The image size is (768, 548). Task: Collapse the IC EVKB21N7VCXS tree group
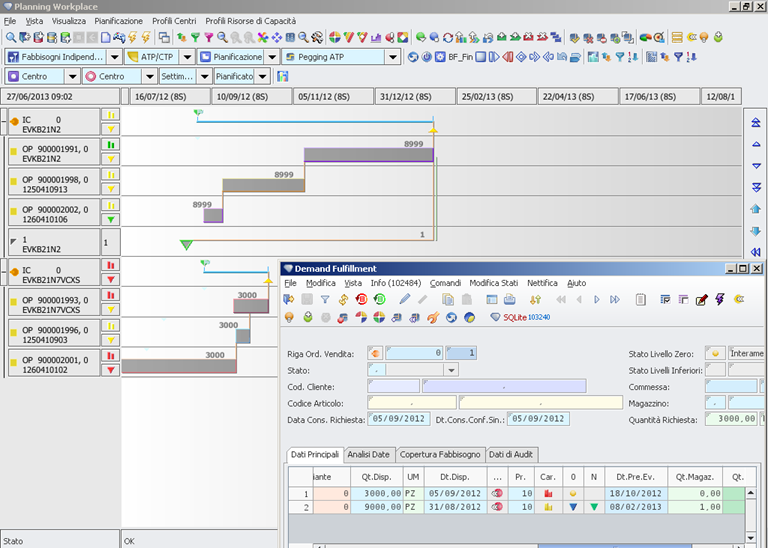coord(5,270)
